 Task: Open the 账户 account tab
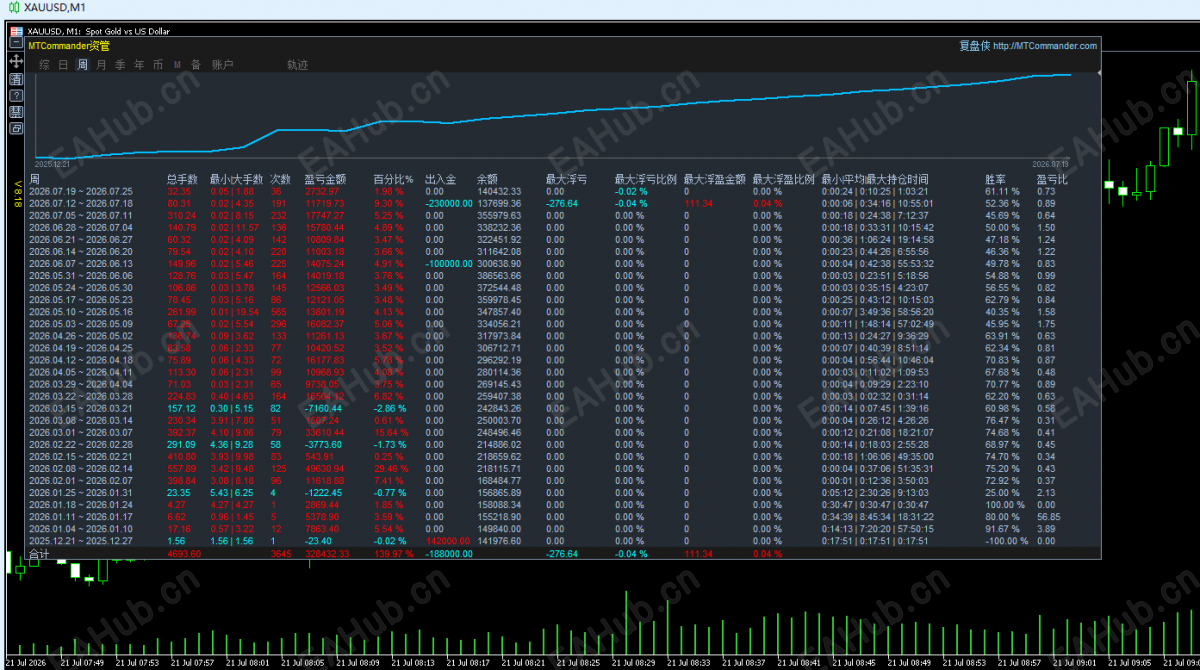pyautogui.click(x=223, y=65)
